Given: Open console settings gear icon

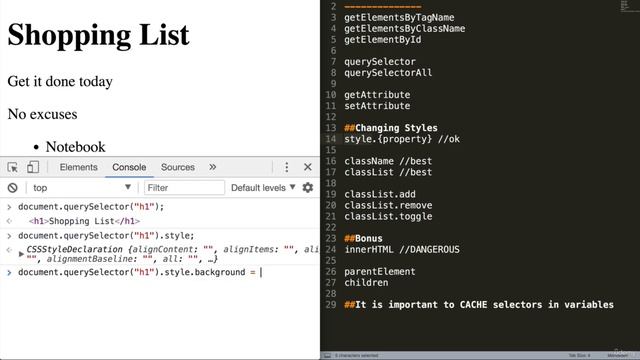Looking at the screenshot, I should point(308,187).
